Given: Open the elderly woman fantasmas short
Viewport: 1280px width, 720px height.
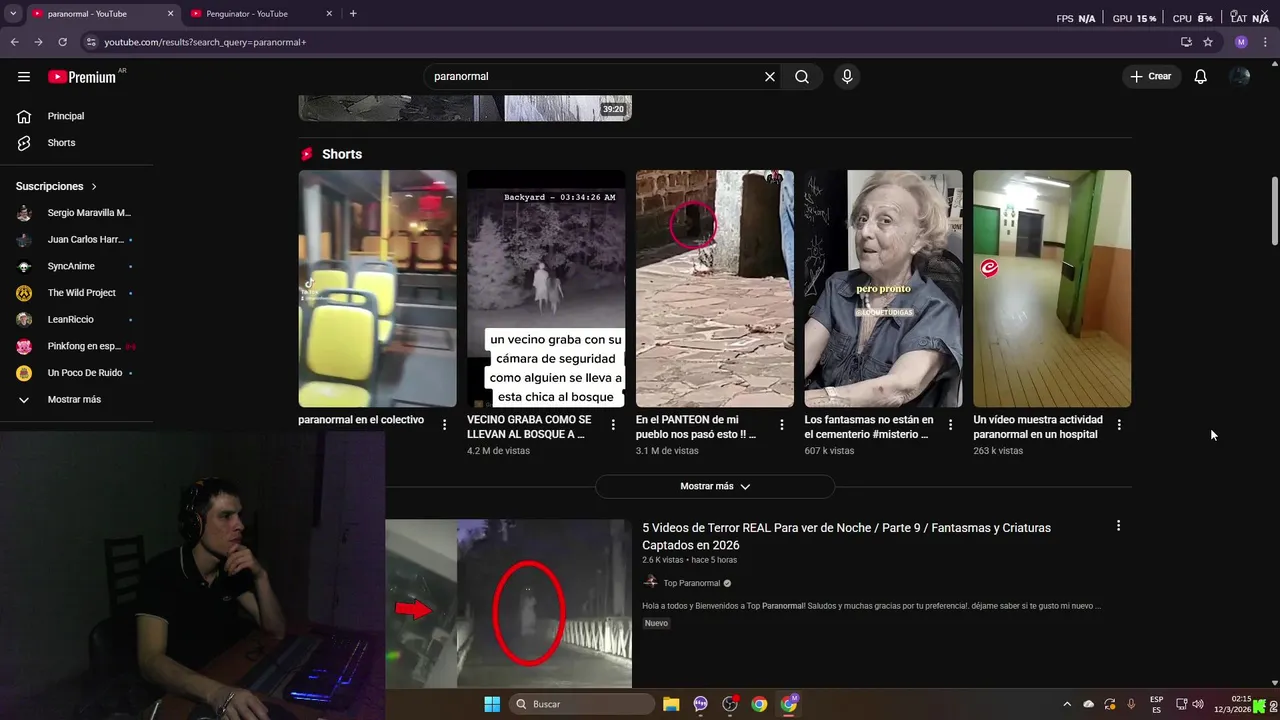Looking at the screenshot, I should pyautogui.click(x=883, y=289).
